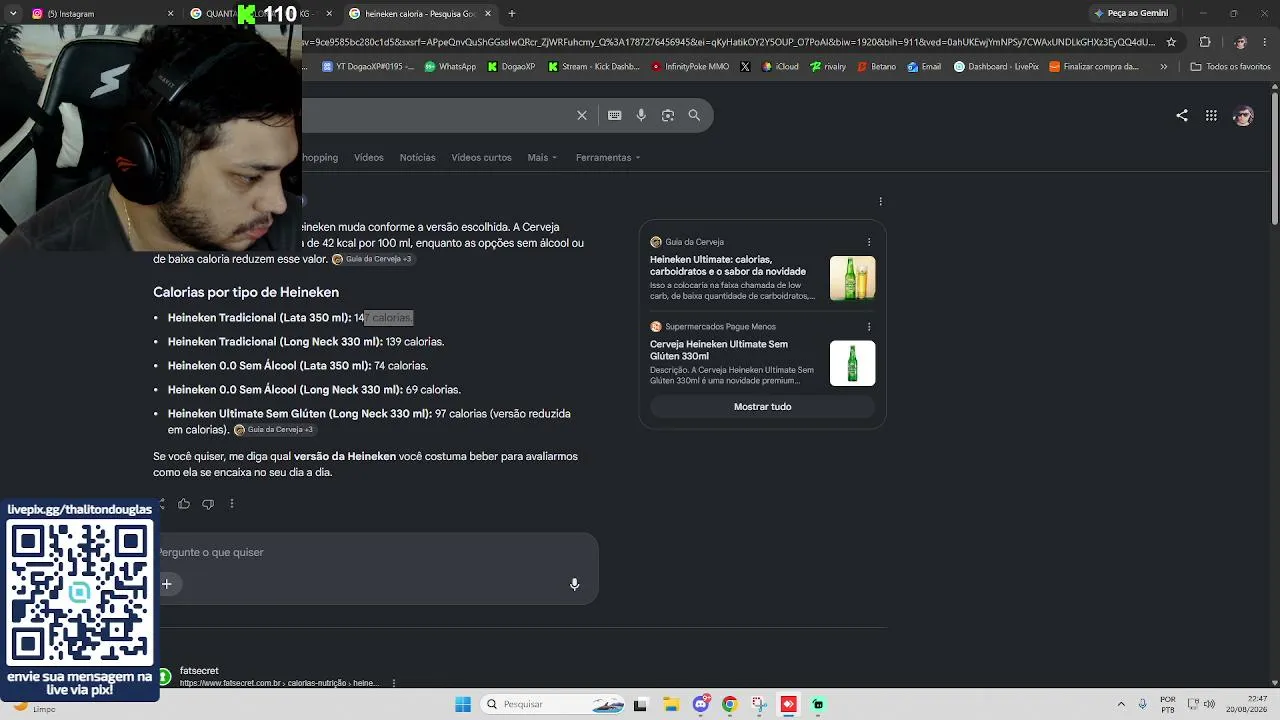Open File Explorer from the taskbar
Screen dimensions: 1280x720
[x=671, y=704]
